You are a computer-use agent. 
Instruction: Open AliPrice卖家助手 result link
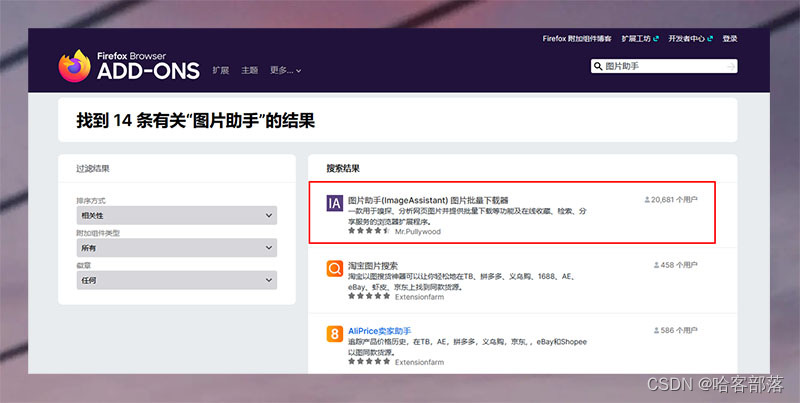pyautogui.click(x=380, y=331)
